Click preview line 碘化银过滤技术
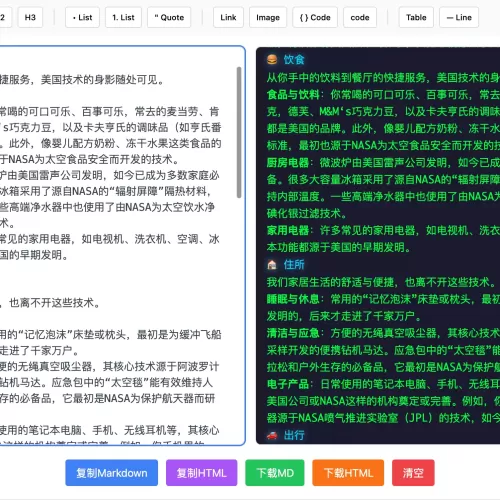This screenshot has width=500, height=500. click(307, 213)
